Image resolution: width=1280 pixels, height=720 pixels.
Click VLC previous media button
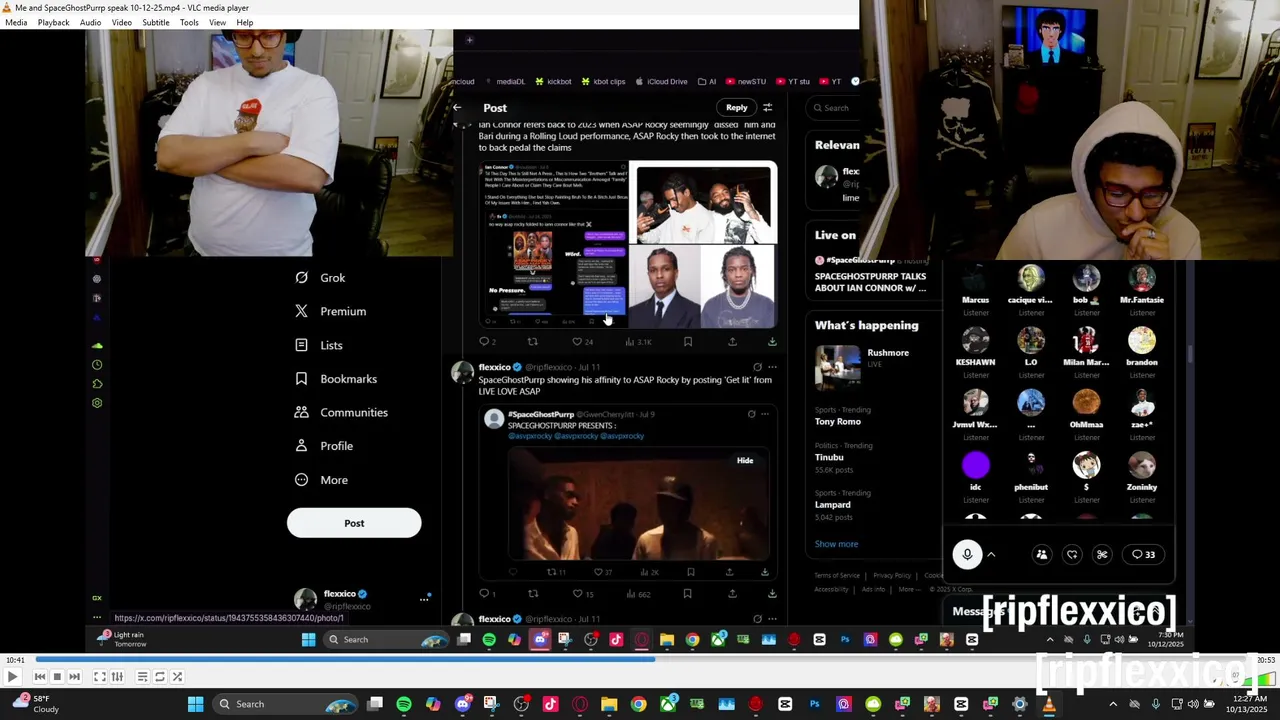pos(40,677)
